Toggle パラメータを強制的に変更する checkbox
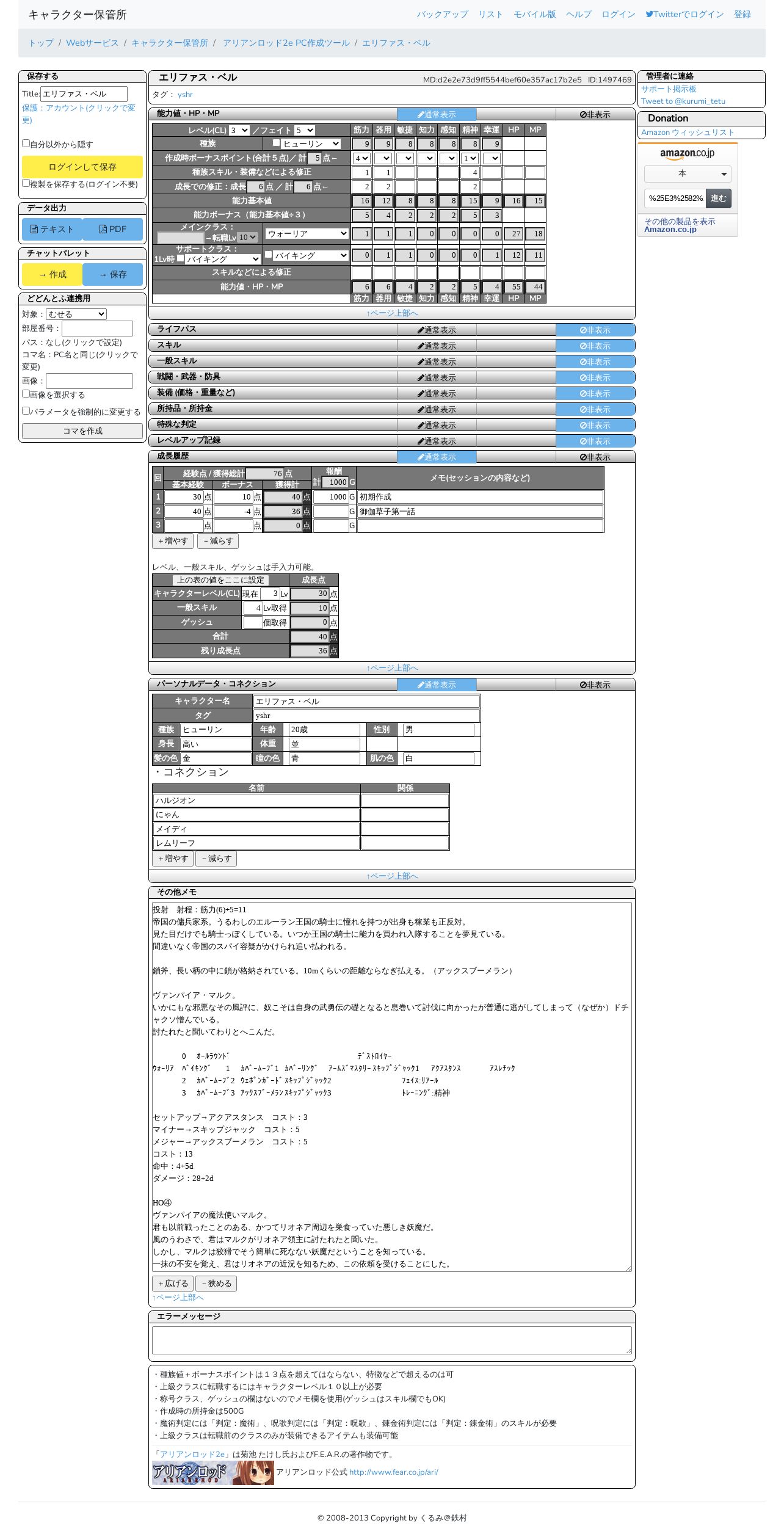The width and height of the screenshot is (784, 1537). pos(26,411)
